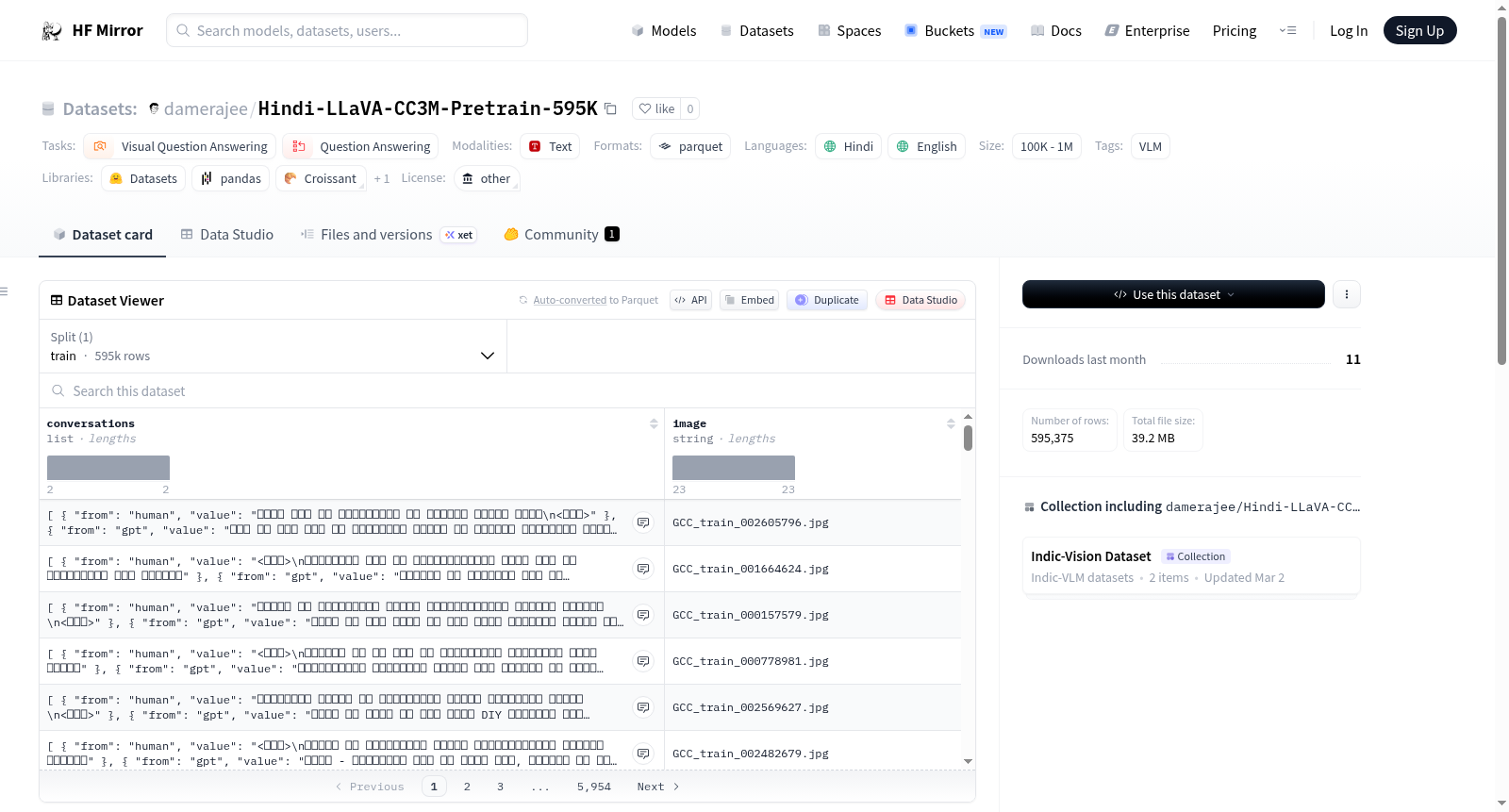
Task: Open expanded view for GCC_train_002482679 row
Action: point(643,754)
